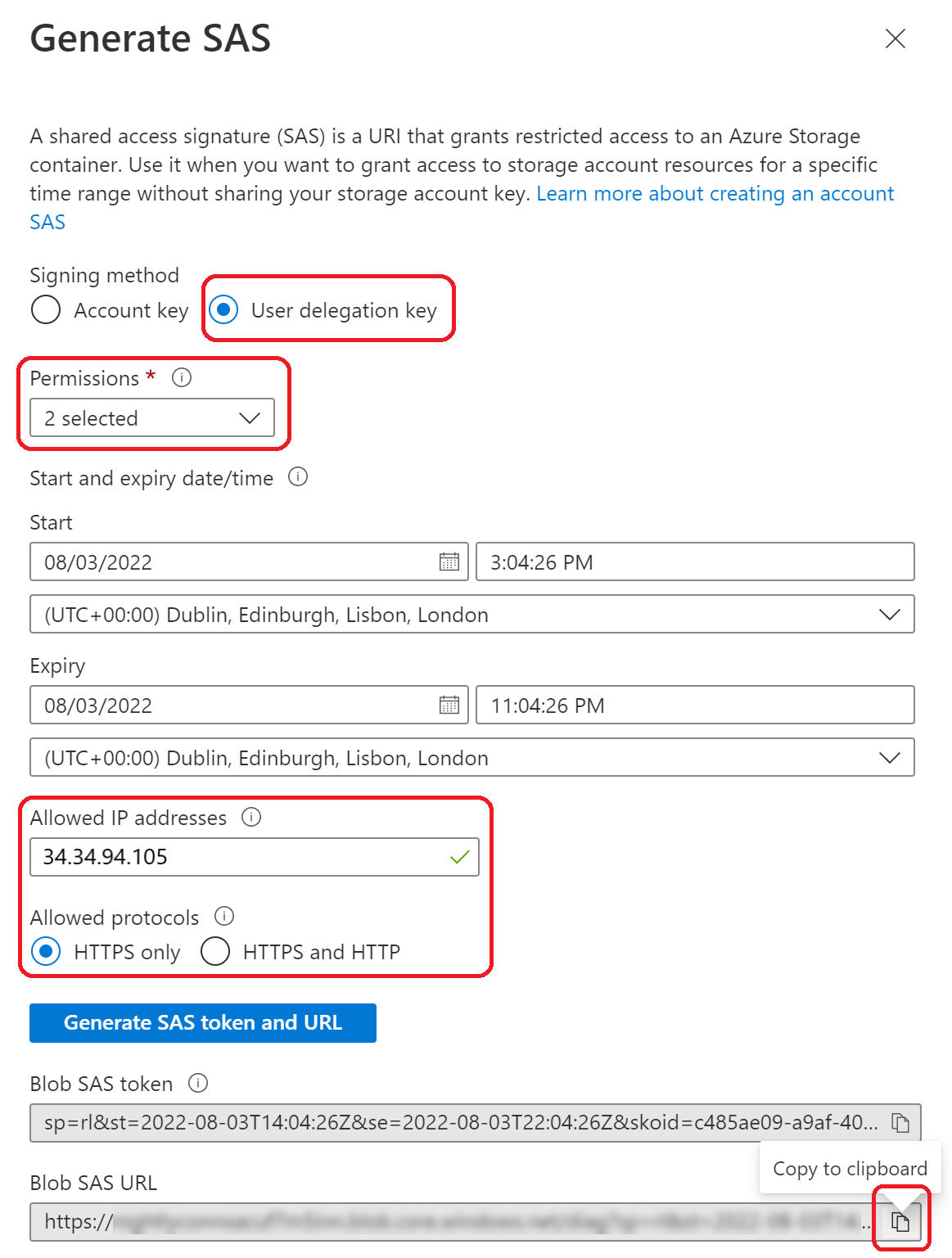Open the Start date calendar picker

[449, 561]
